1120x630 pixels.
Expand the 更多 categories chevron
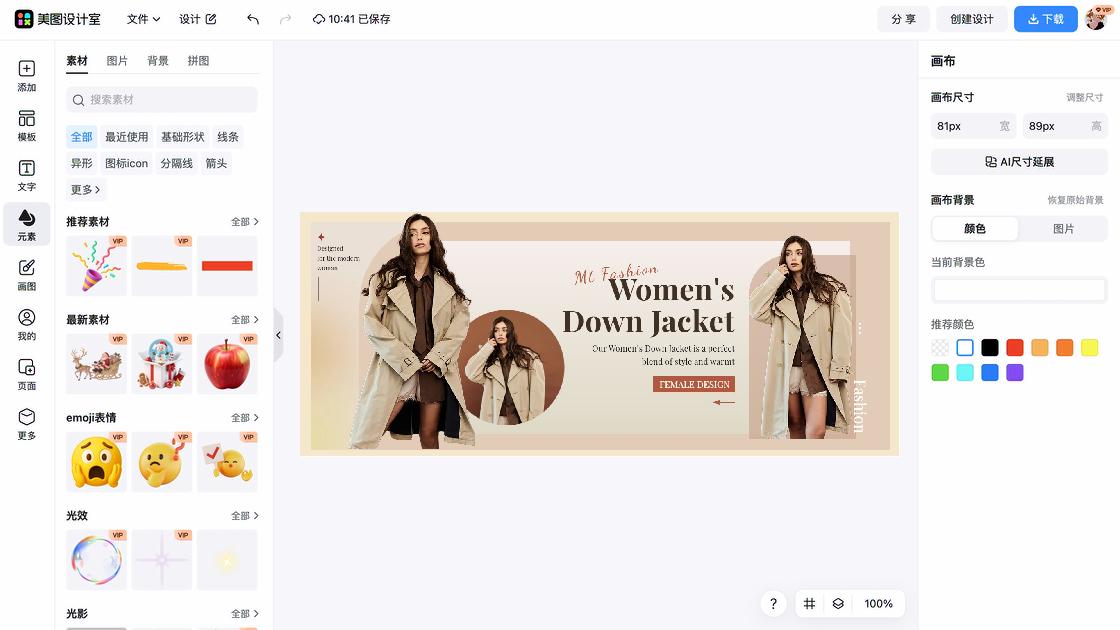(x=86, y=190)
